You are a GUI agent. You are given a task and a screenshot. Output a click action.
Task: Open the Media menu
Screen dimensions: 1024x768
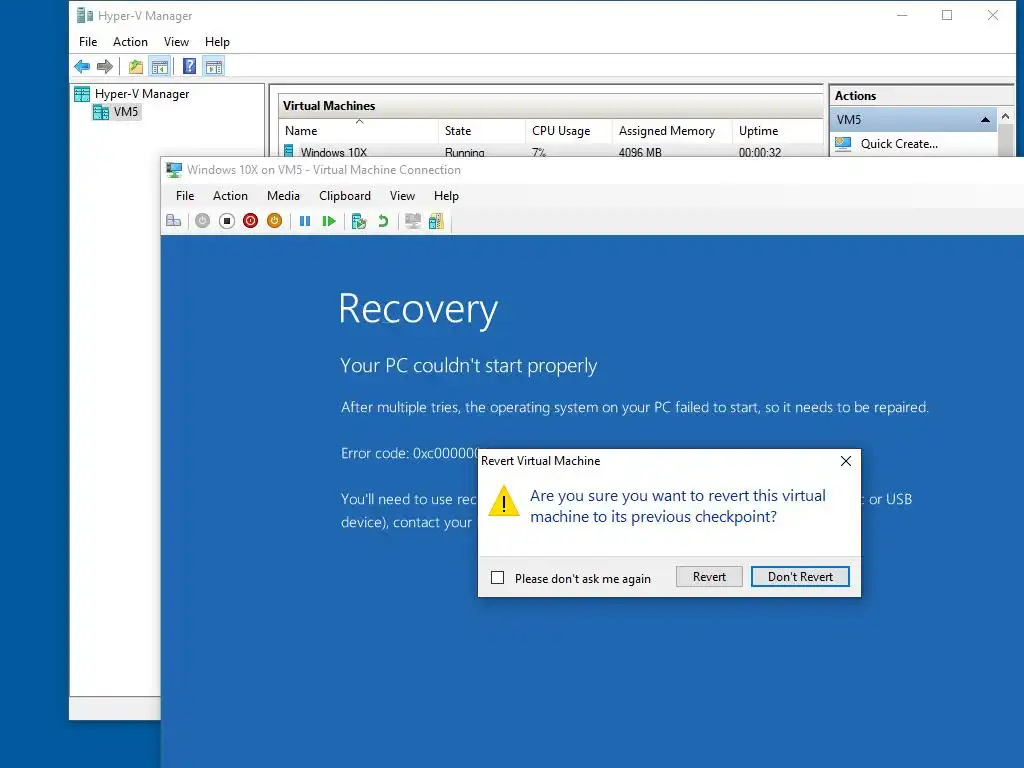pyautogui.click(x=283, y=196)
